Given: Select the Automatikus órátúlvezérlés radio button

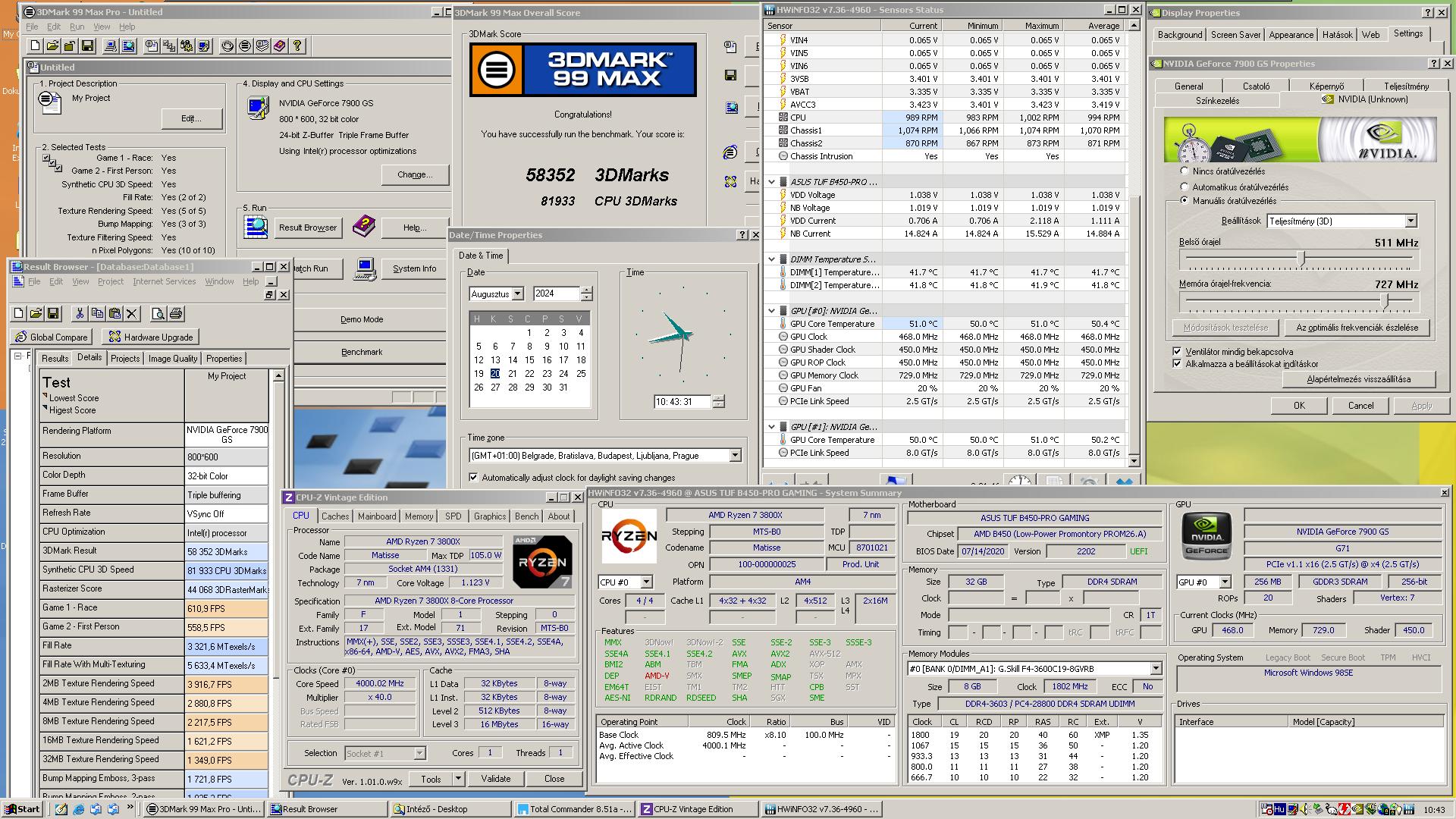Looking at the screenshot, I should [1185, 187].
